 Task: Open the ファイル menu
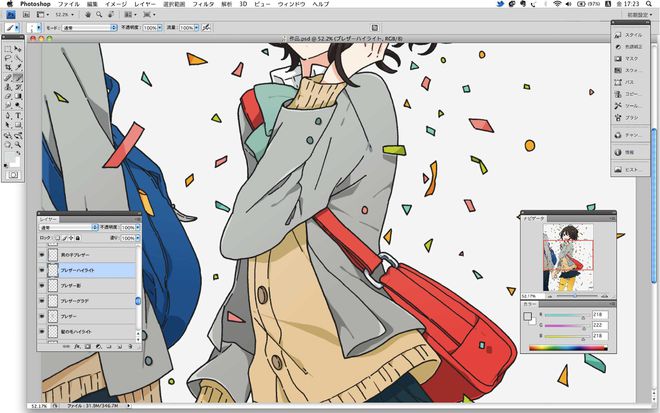pos(69,4)
